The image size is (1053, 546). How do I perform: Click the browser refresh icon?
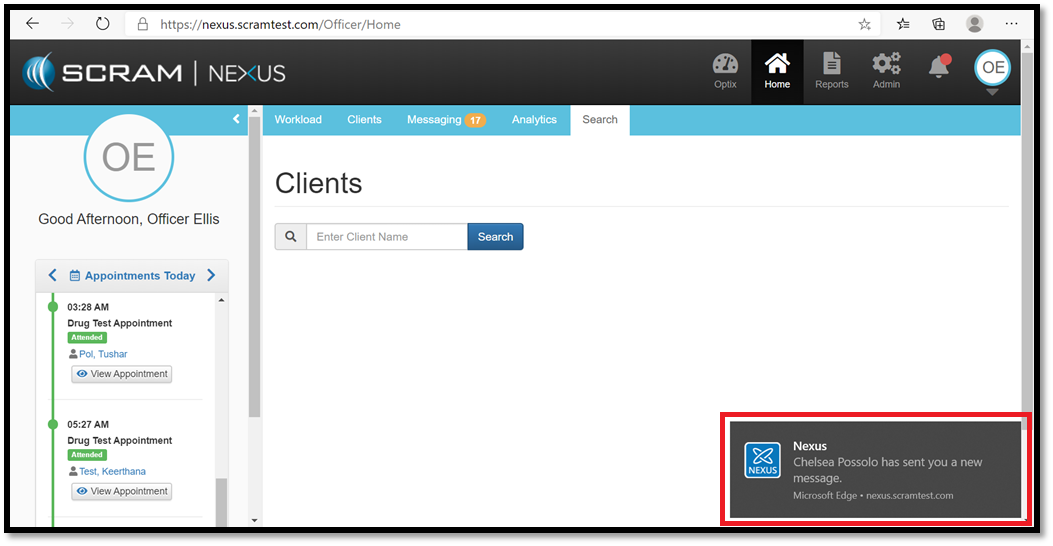(102, 24)
